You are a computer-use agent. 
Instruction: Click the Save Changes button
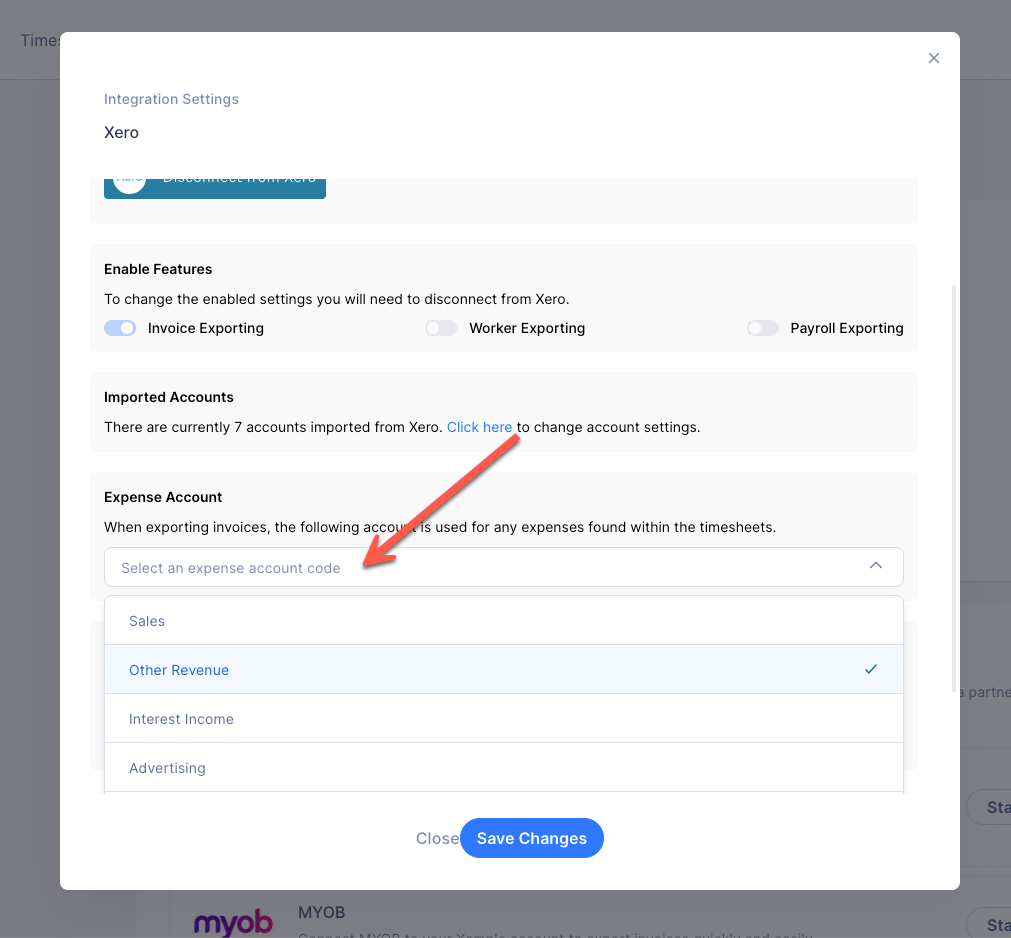click(x=532, y=838)
